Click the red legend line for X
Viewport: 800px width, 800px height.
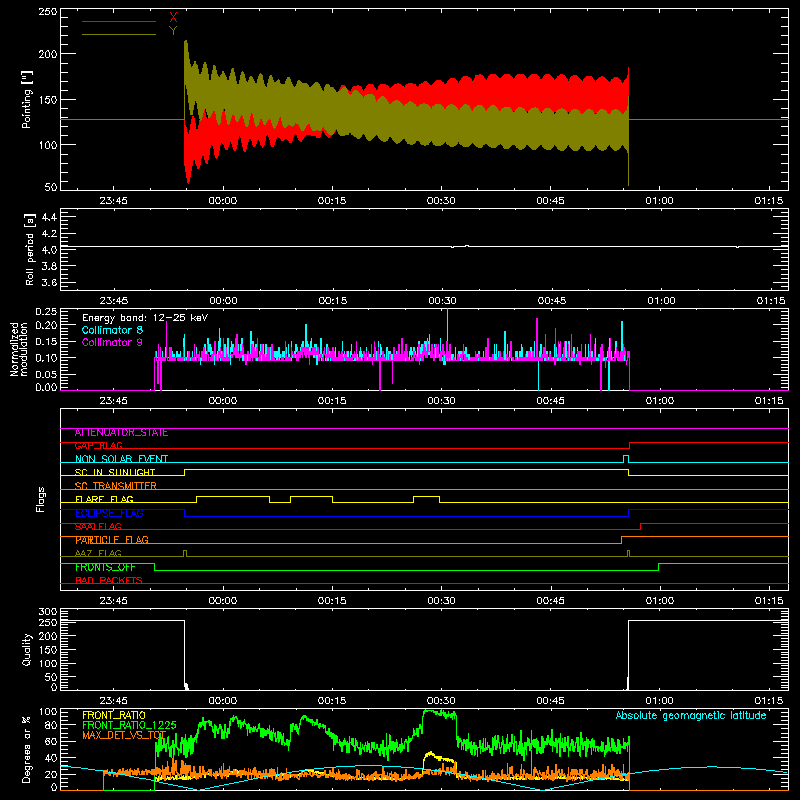(119, 21)
